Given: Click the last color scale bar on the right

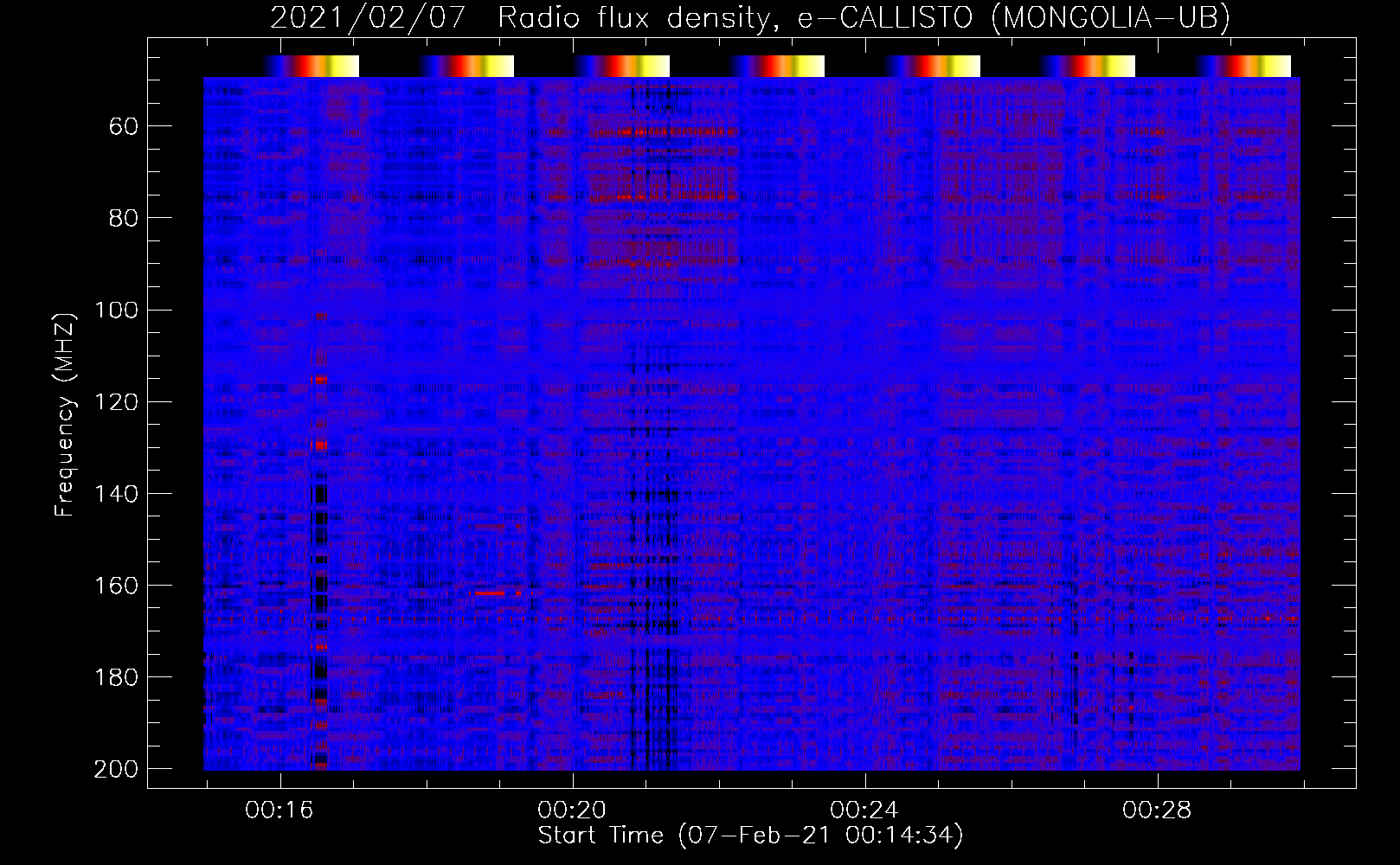Looking at the screenshot, I should pos(1243,66).
